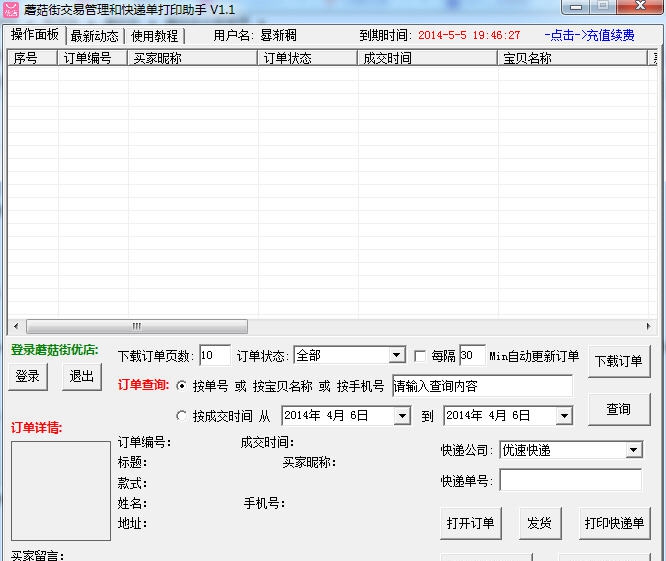Open the 订单状态 dropdown showing 全部
This screenshot has width=666, height=561.
coord(349,355)
